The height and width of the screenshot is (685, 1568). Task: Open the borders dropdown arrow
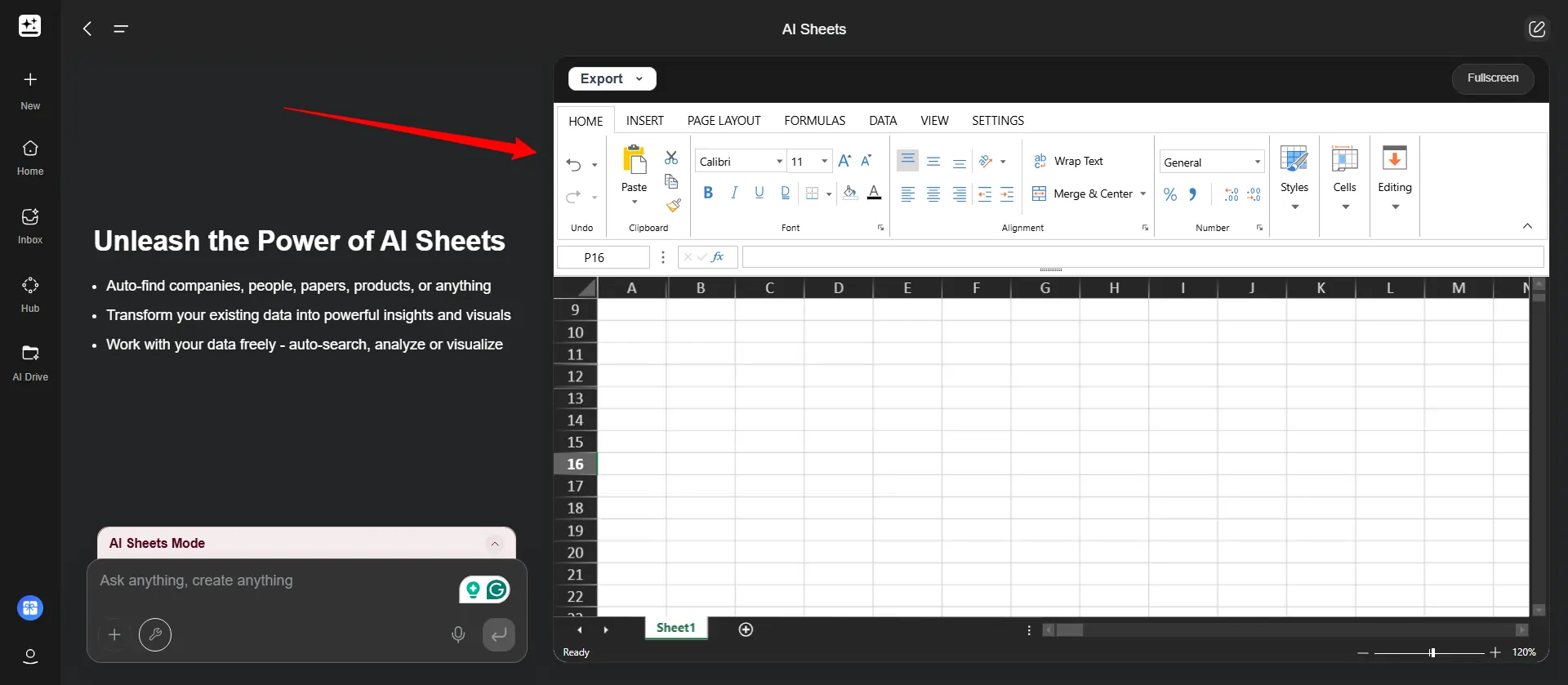point(829,194)
